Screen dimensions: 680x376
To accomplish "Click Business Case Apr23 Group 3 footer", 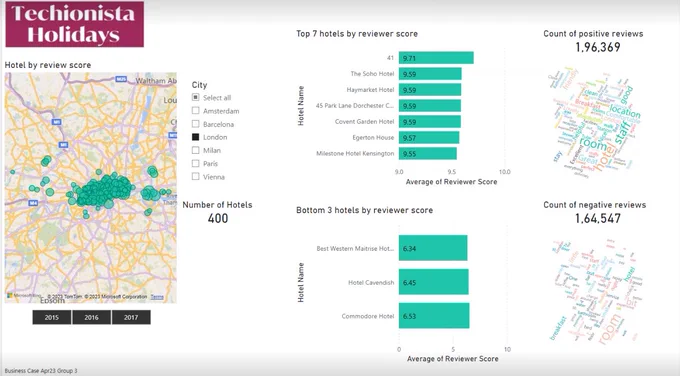I will (41, 371).
